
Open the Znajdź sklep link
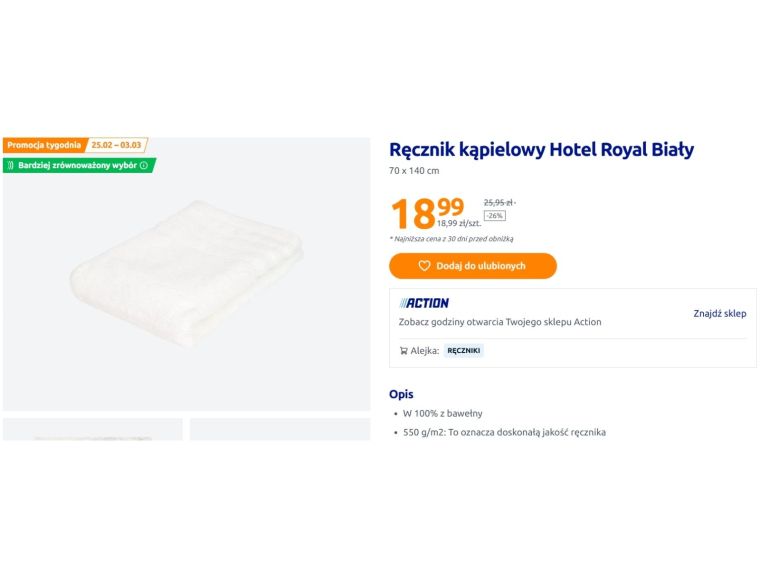[720, 313]
